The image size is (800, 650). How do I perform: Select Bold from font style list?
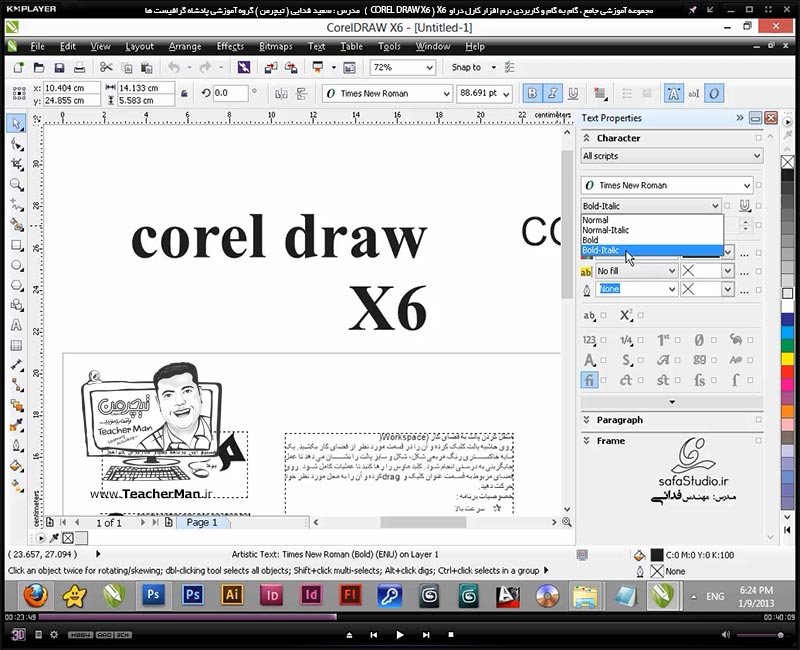click(x=652, y=240)
